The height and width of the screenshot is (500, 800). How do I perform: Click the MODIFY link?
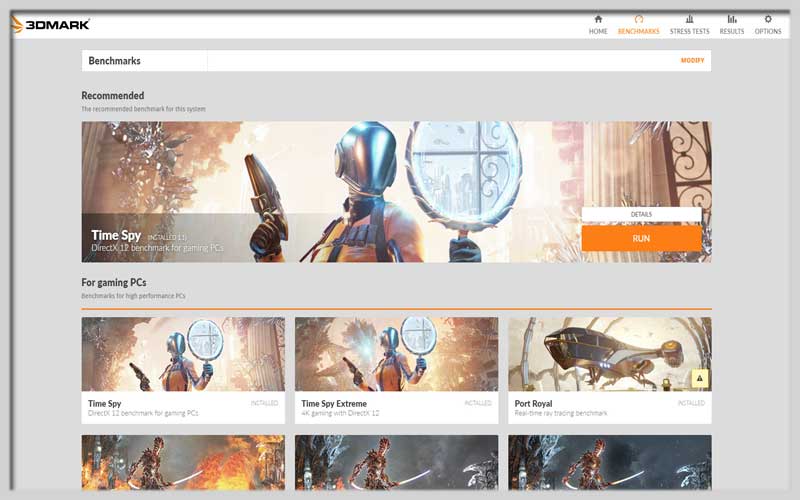coord(692,60)
